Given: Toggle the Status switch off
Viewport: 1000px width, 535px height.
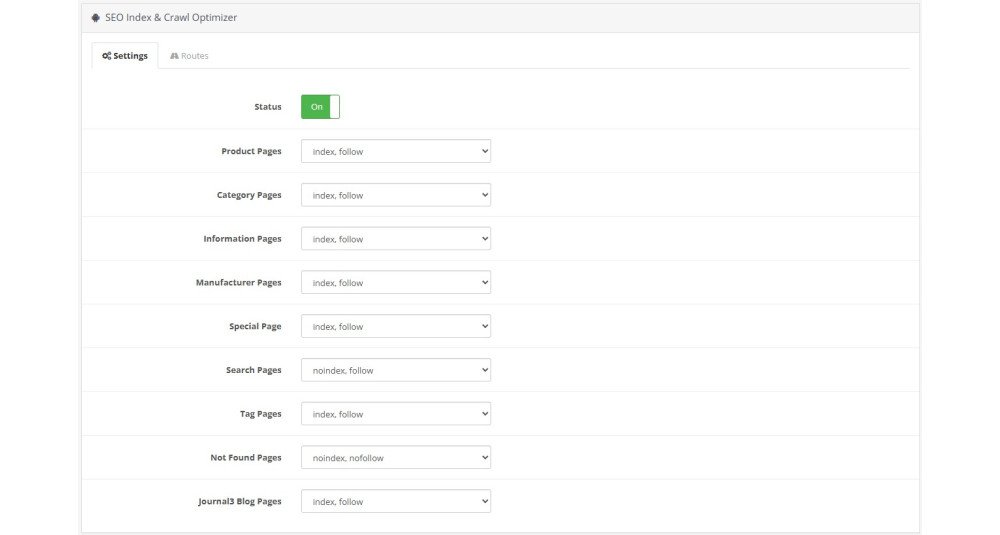Looking at the screenshot, I should click(320, 106).
